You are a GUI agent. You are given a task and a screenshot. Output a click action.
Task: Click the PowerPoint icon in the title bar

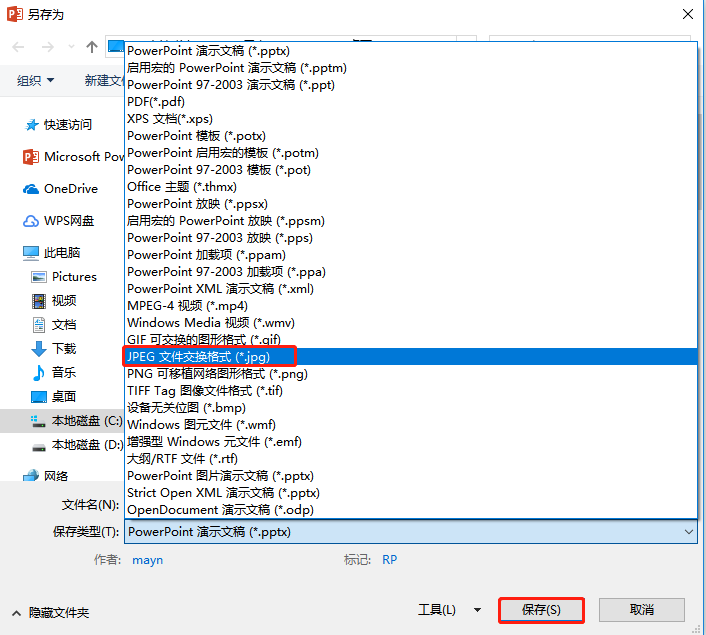[x=14, y=14]
